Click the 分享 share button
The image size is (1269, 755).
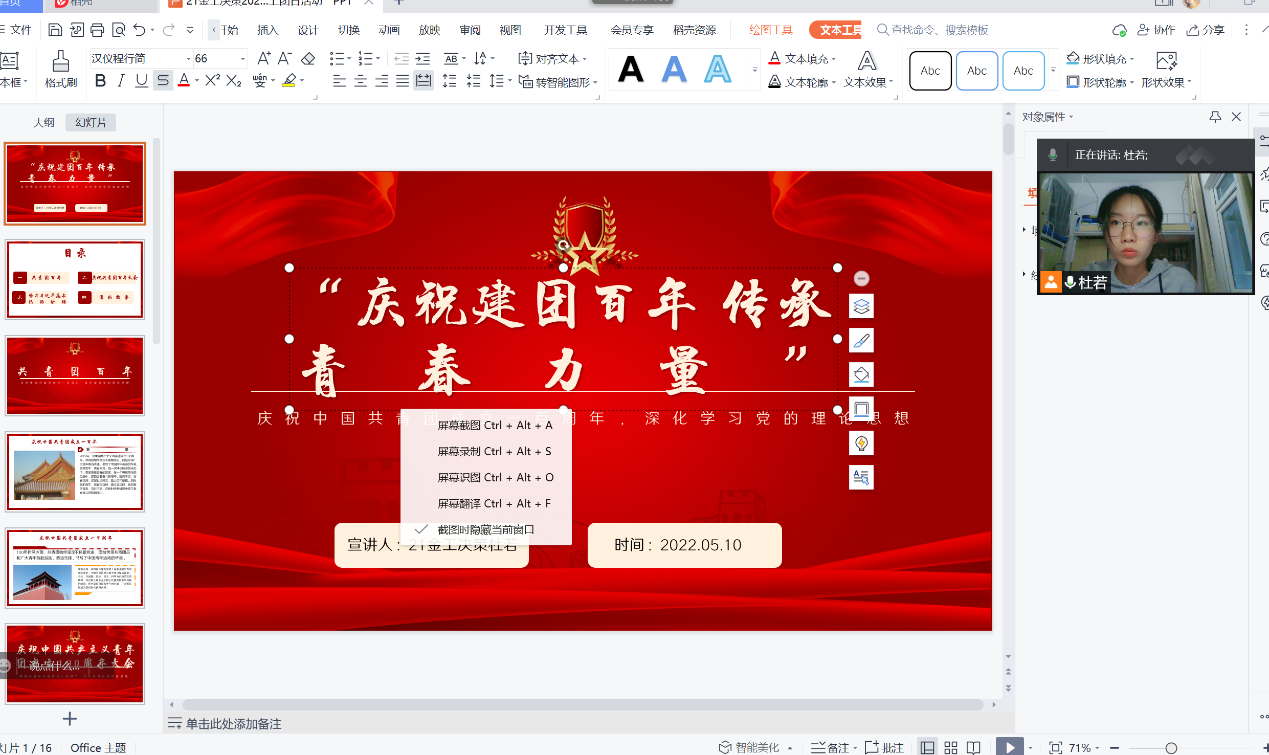pyautogui.click(x=1205, y=30)
